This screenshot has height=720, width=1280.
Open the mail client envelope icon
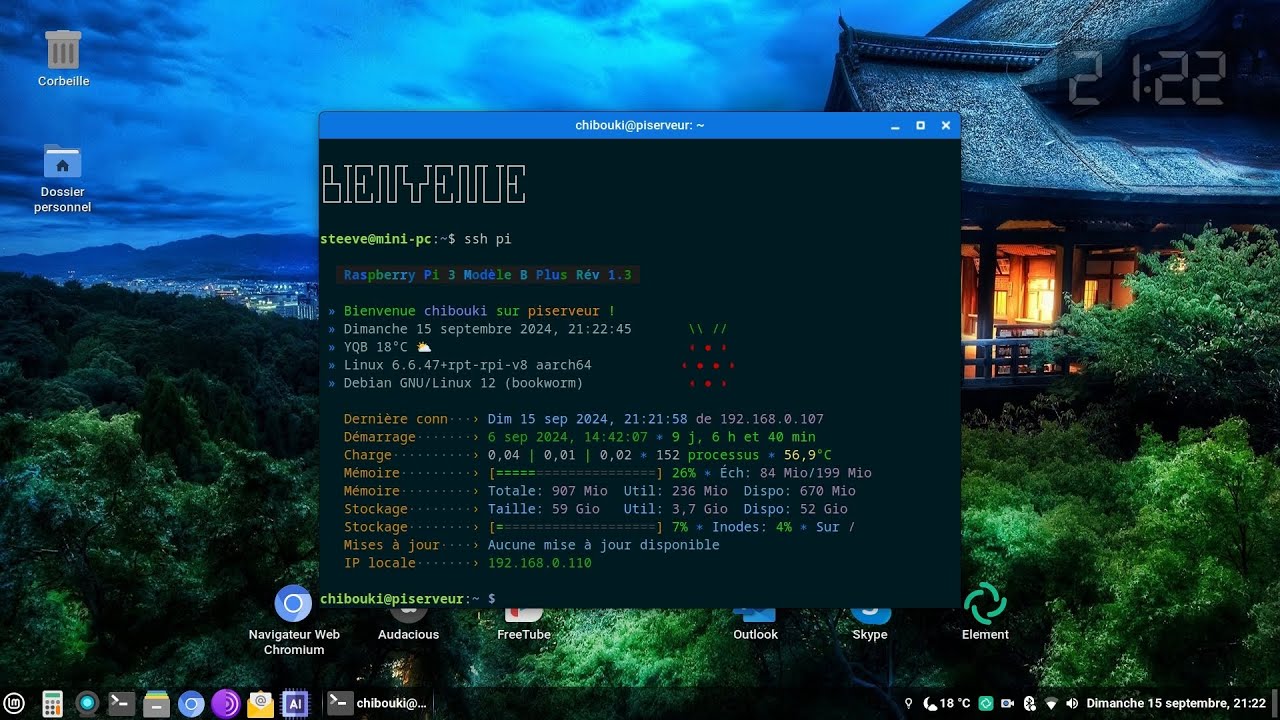click(260, 704)
